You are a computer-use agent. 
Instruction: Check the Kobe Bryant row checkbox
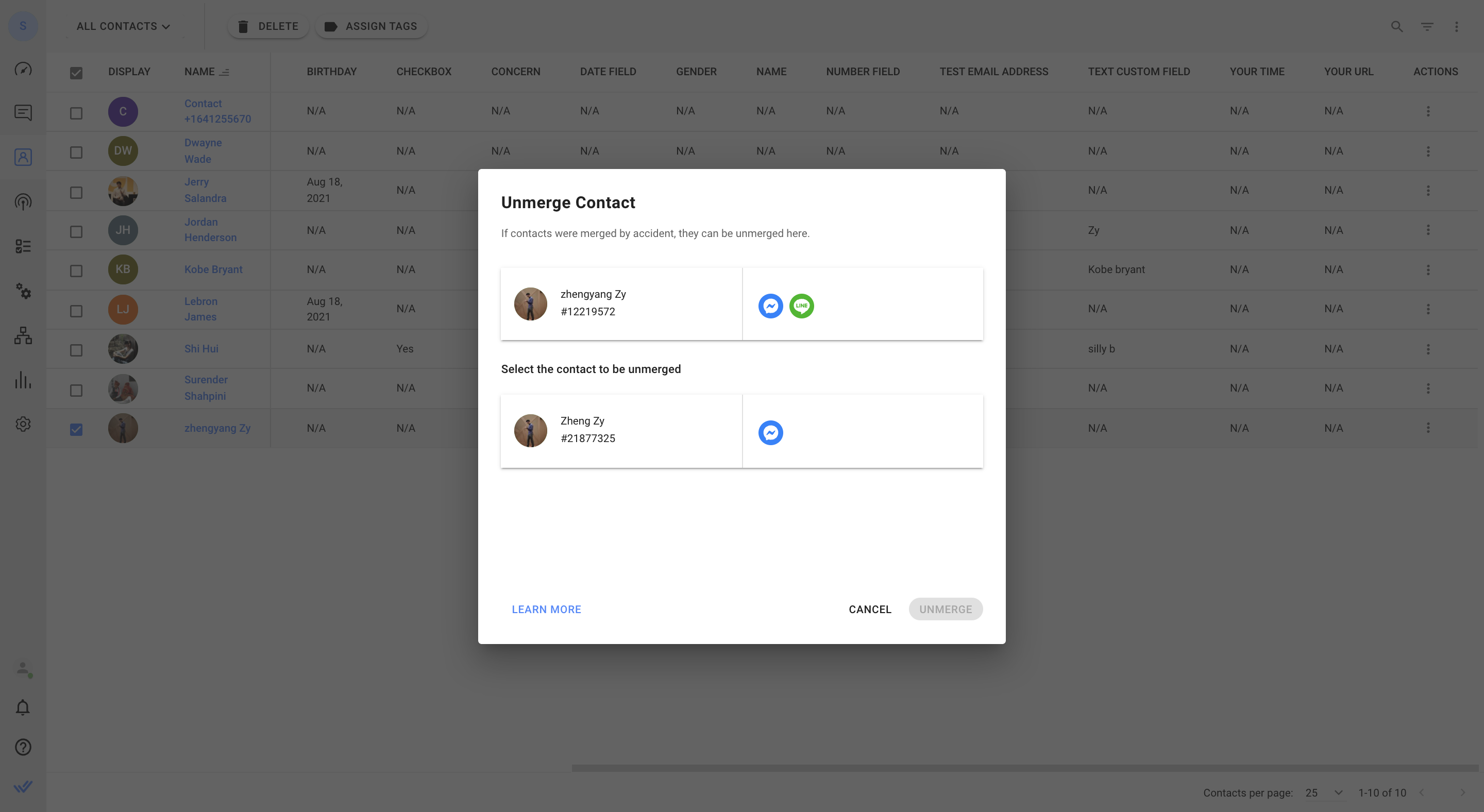[x=76, y=270]
